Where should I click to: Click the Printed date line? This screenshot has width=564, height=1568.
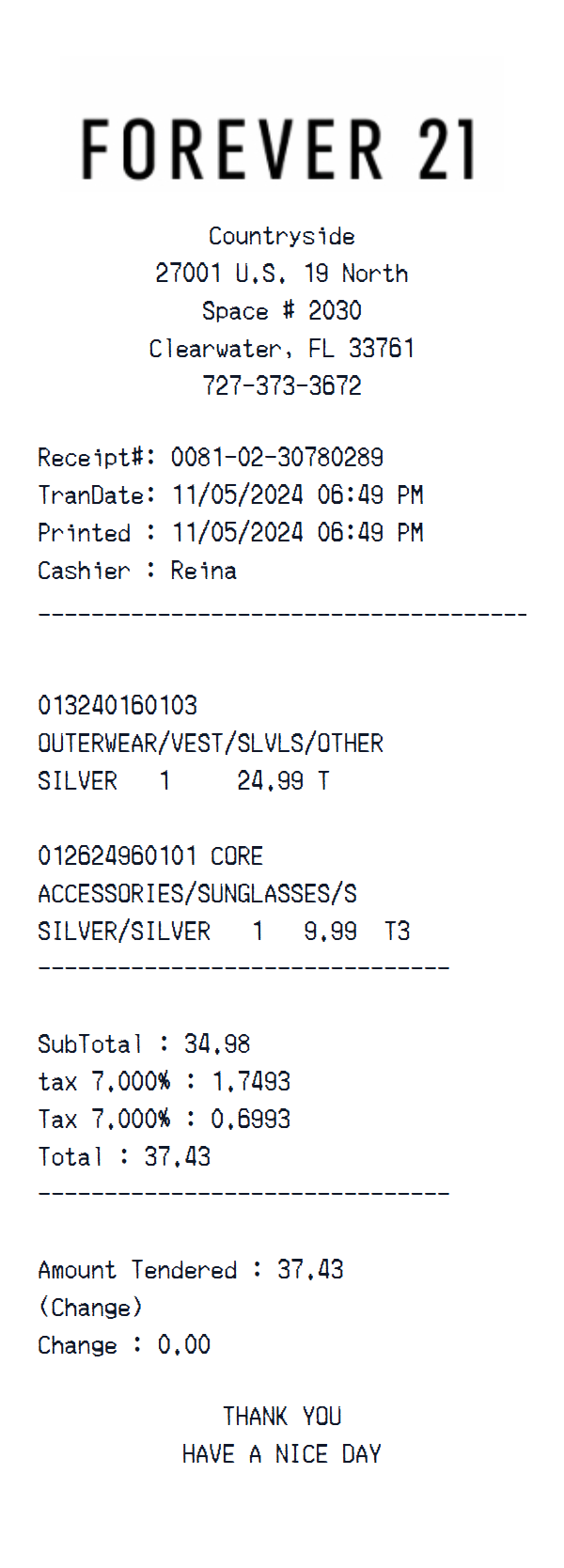(x=230, y=533)
